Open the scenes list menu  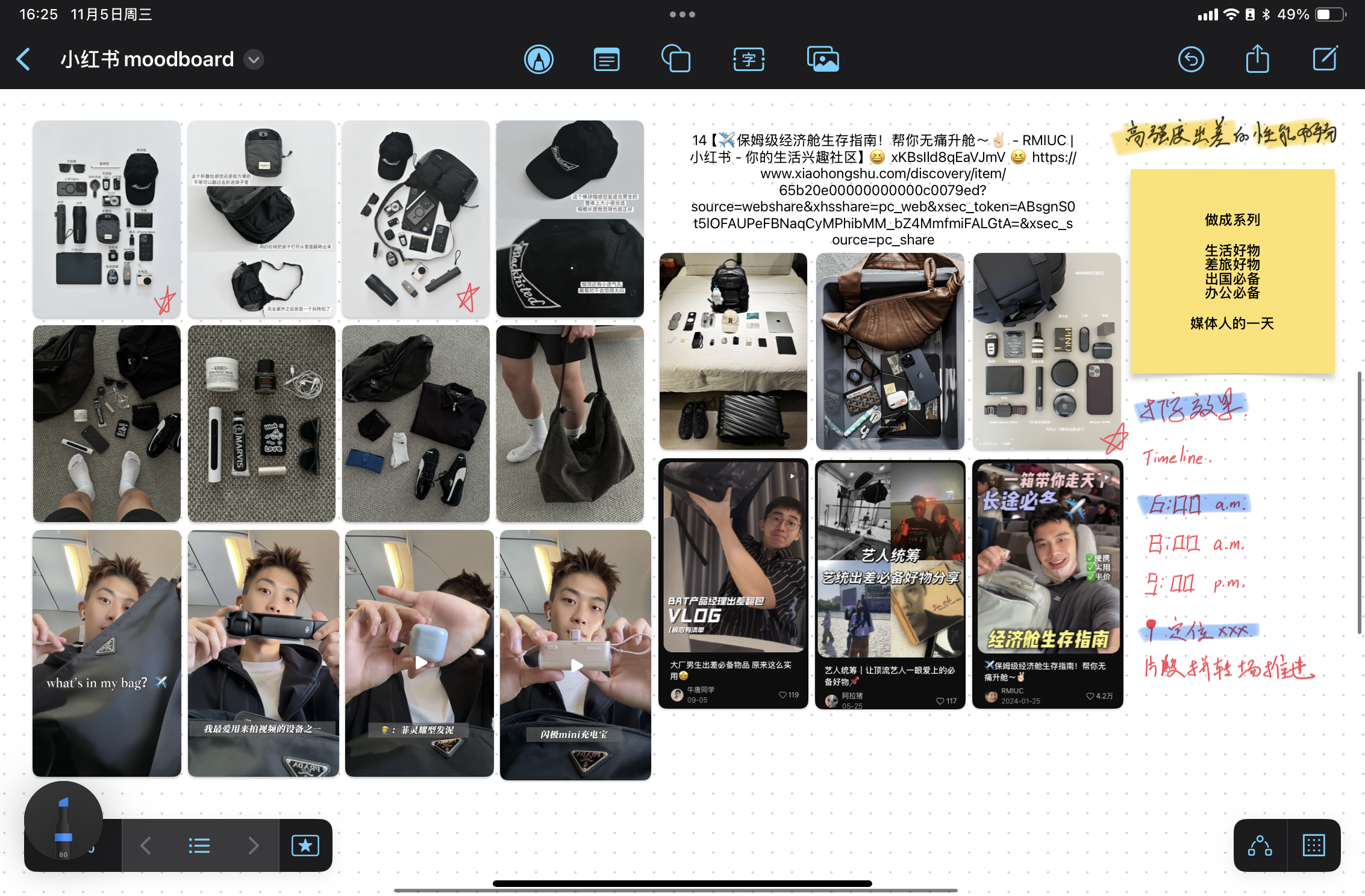(x=199, y=845)
